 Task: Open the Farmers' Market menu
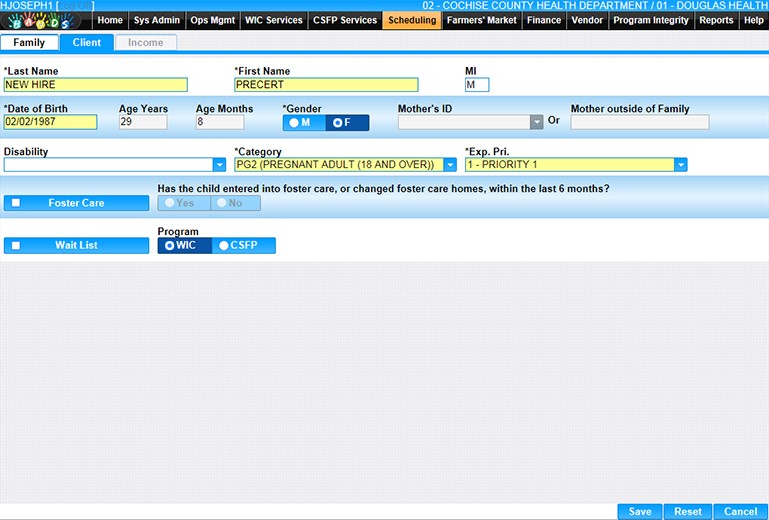[482, 20]
